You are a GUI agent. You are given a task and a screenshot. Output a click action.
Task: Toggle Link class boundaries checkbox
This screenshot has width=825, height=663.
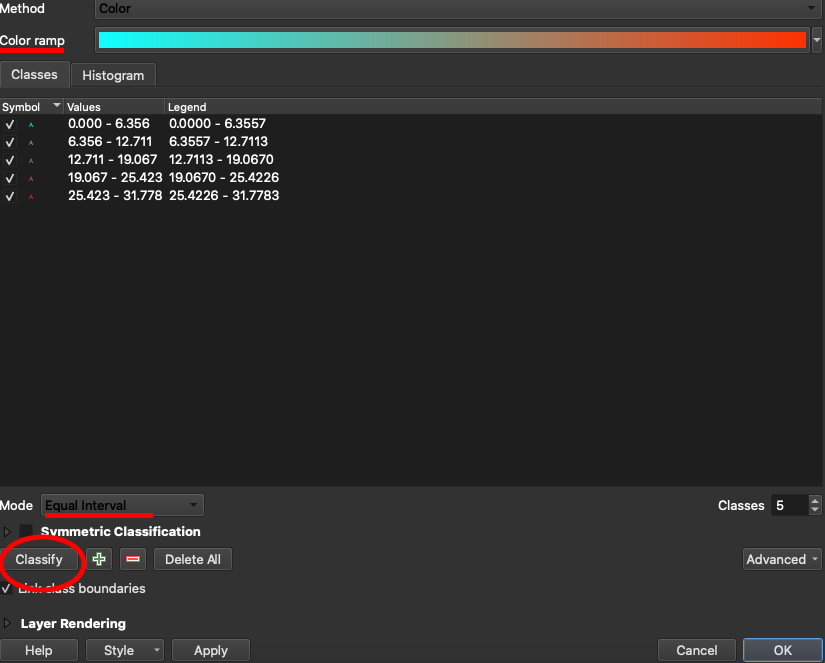pyautogui.click(x=8, y=589)
